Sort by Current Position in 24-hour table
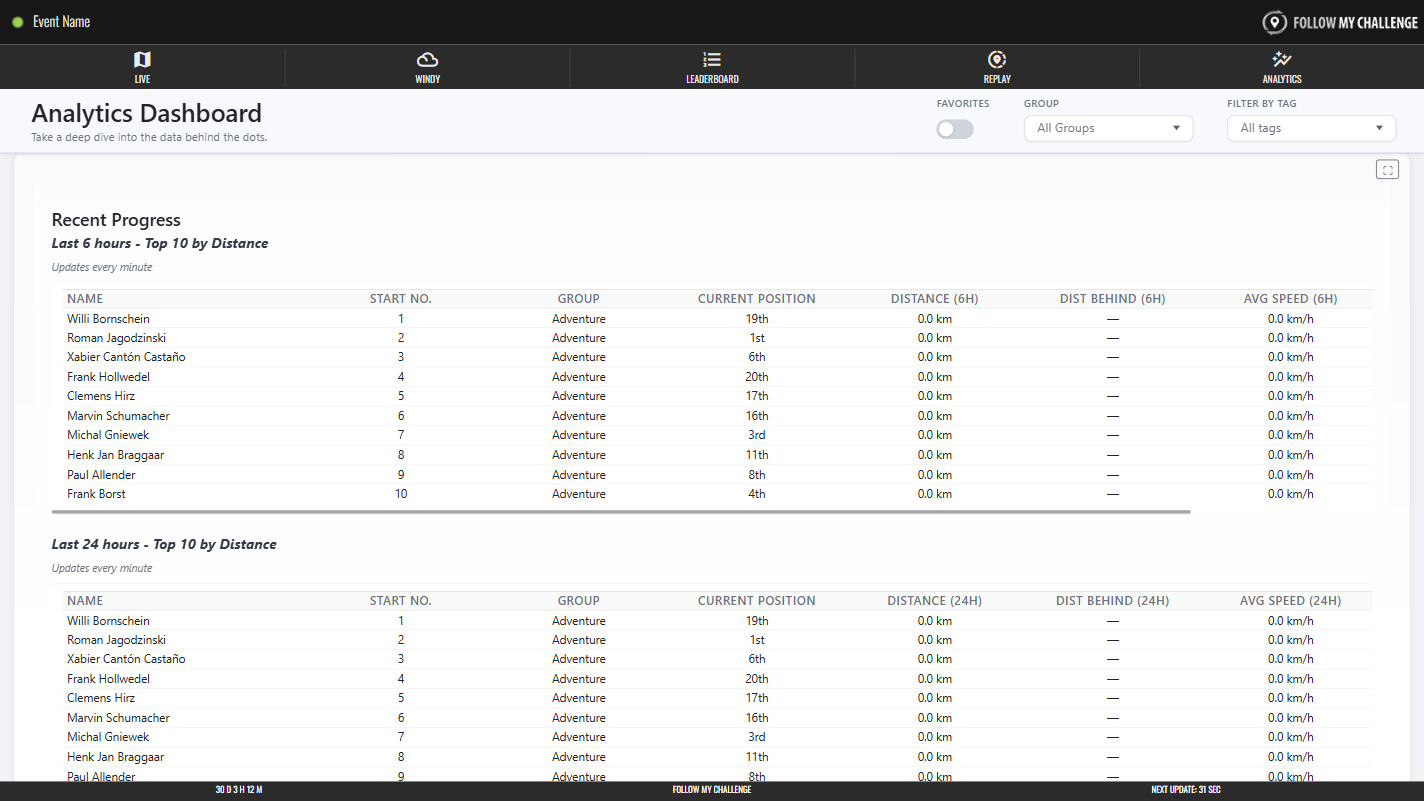 (756, 601)
